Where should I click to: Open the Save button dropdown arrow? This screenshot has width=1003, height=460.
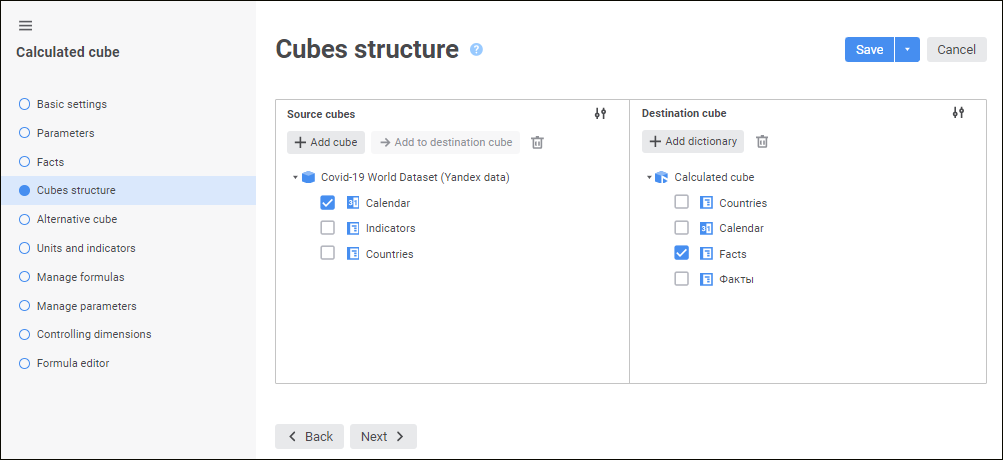coord(907,50)
